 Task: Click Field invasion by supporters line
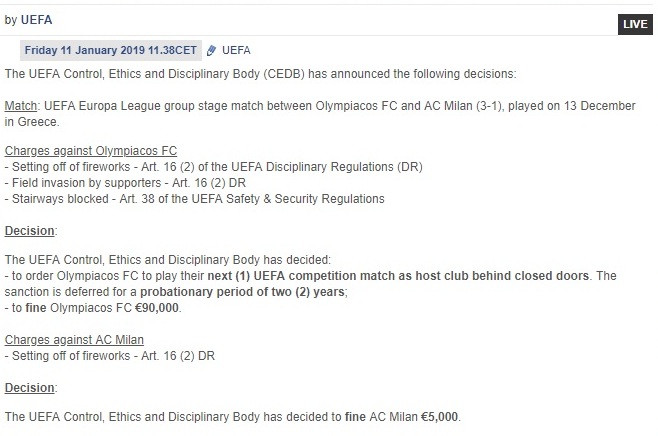click(x=125, y=183)
